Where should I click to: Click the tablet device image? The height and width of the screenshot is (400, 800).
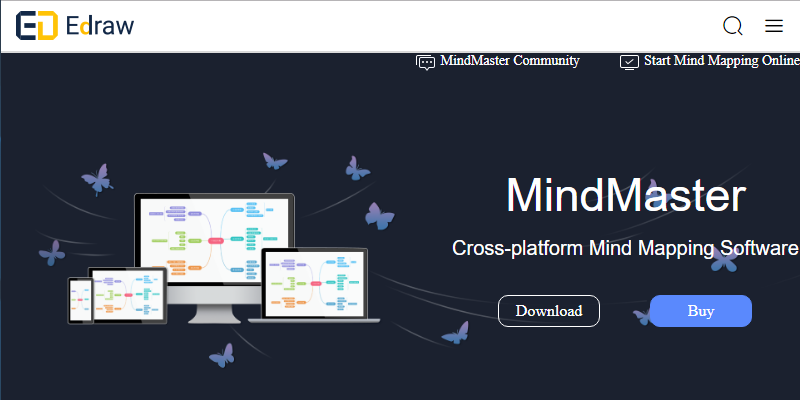pyautogui.click(x=129, y=294)
